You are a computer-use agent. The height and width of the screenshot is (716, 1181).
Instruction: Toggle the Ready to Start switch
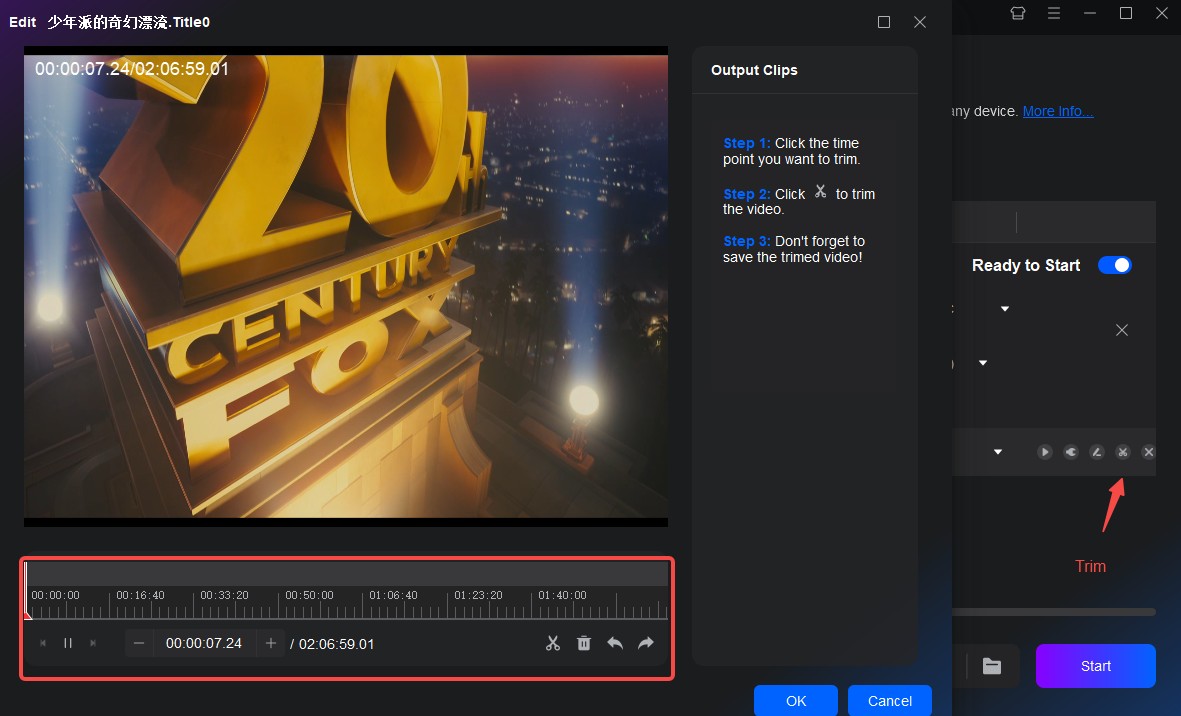[x=1114, y=264]
